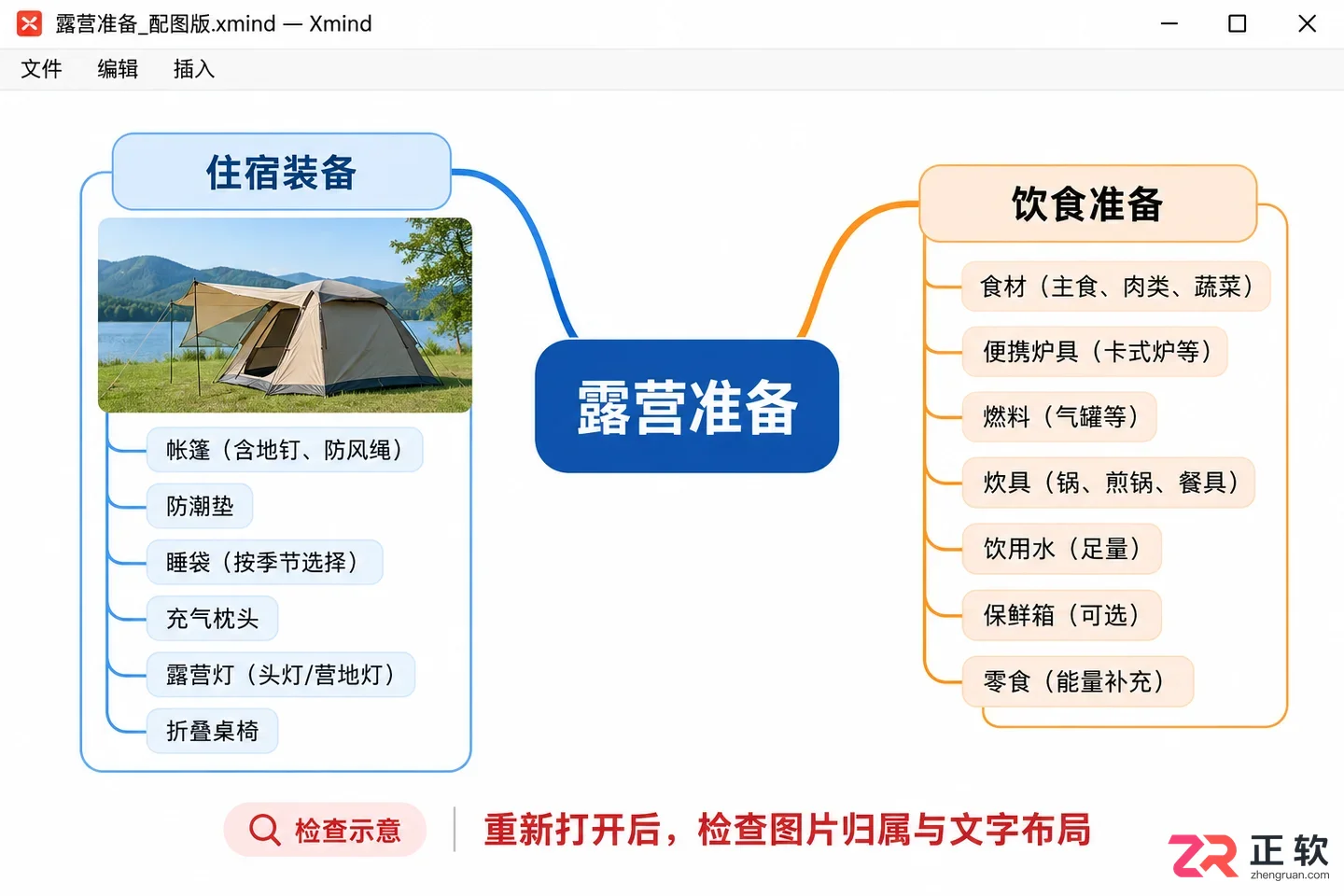
Task: Select the tent photo in 住宿装备
Action: pos(285,315)
